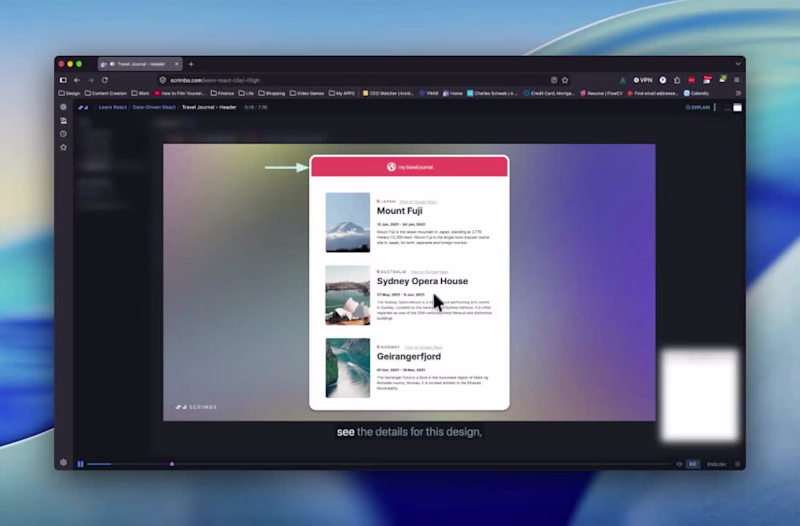Click the Sydney Opera House photo
The image size is (800, 526).
[348, 295]
